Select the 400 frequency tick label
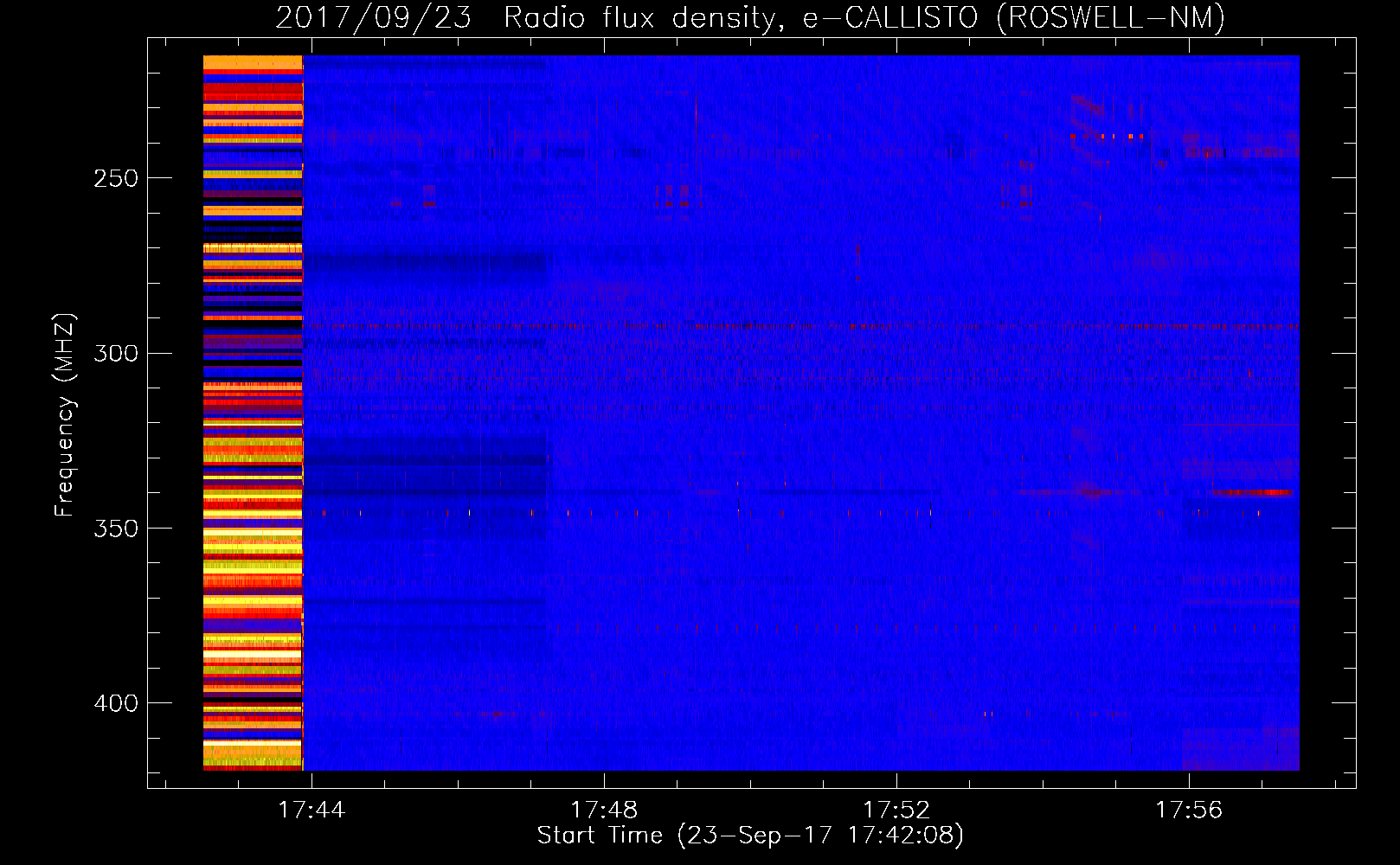The height and width of the screenshot is (865, 1400). coord(116,703)
